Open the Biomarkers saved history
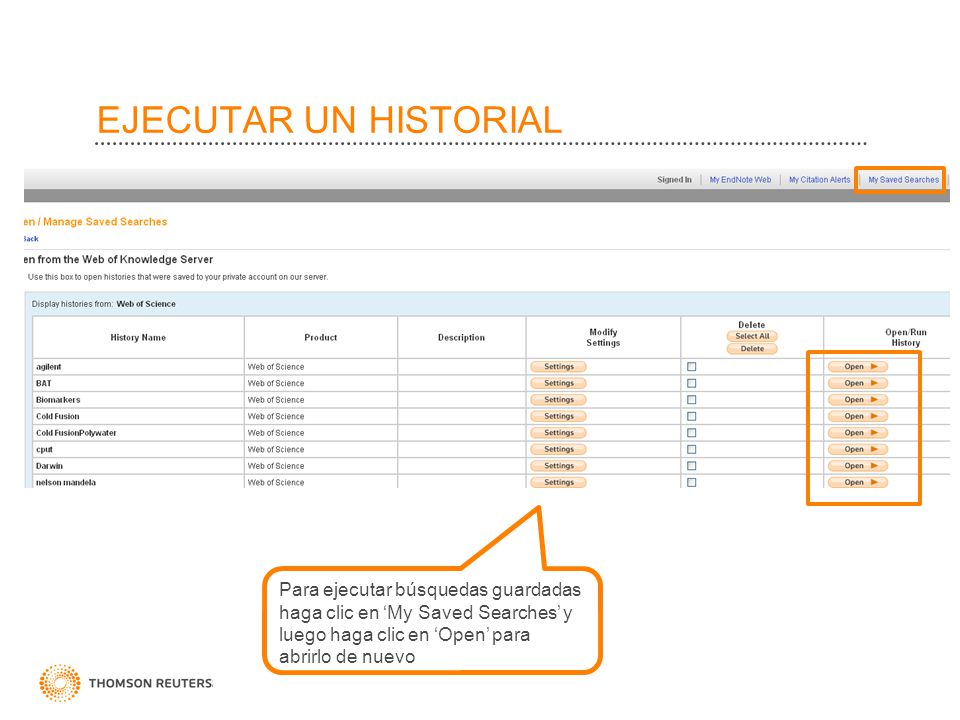This screenshot has height=720, width=960. pos(858,400)
